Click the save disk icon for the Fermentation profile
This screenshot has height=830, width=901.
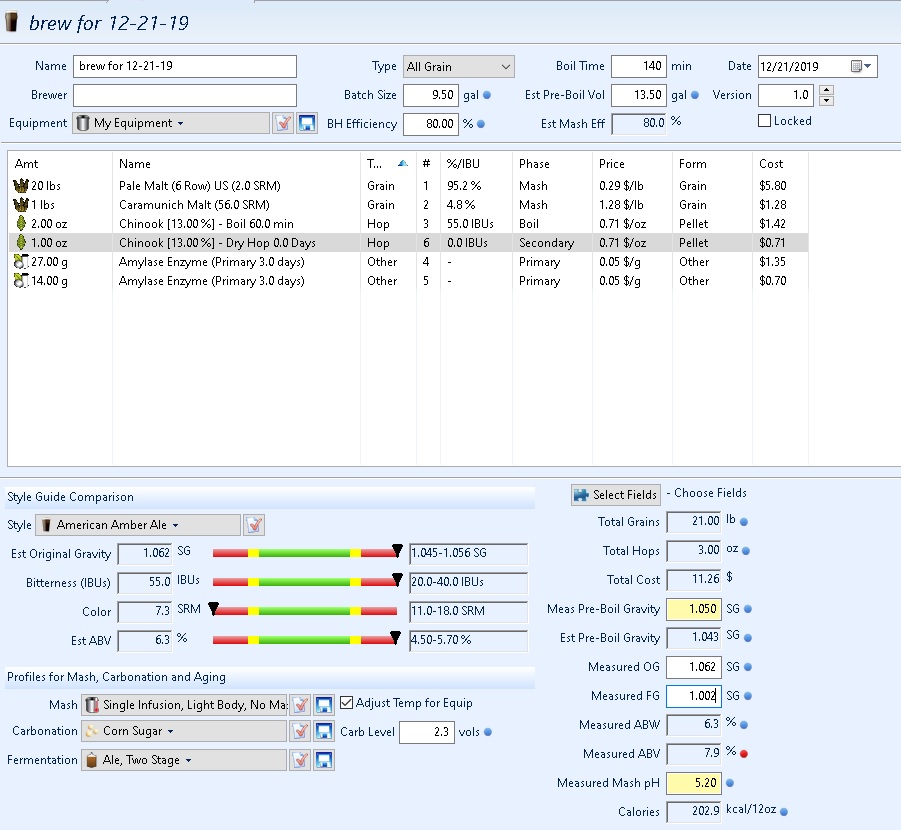click(x=324, y=760)
